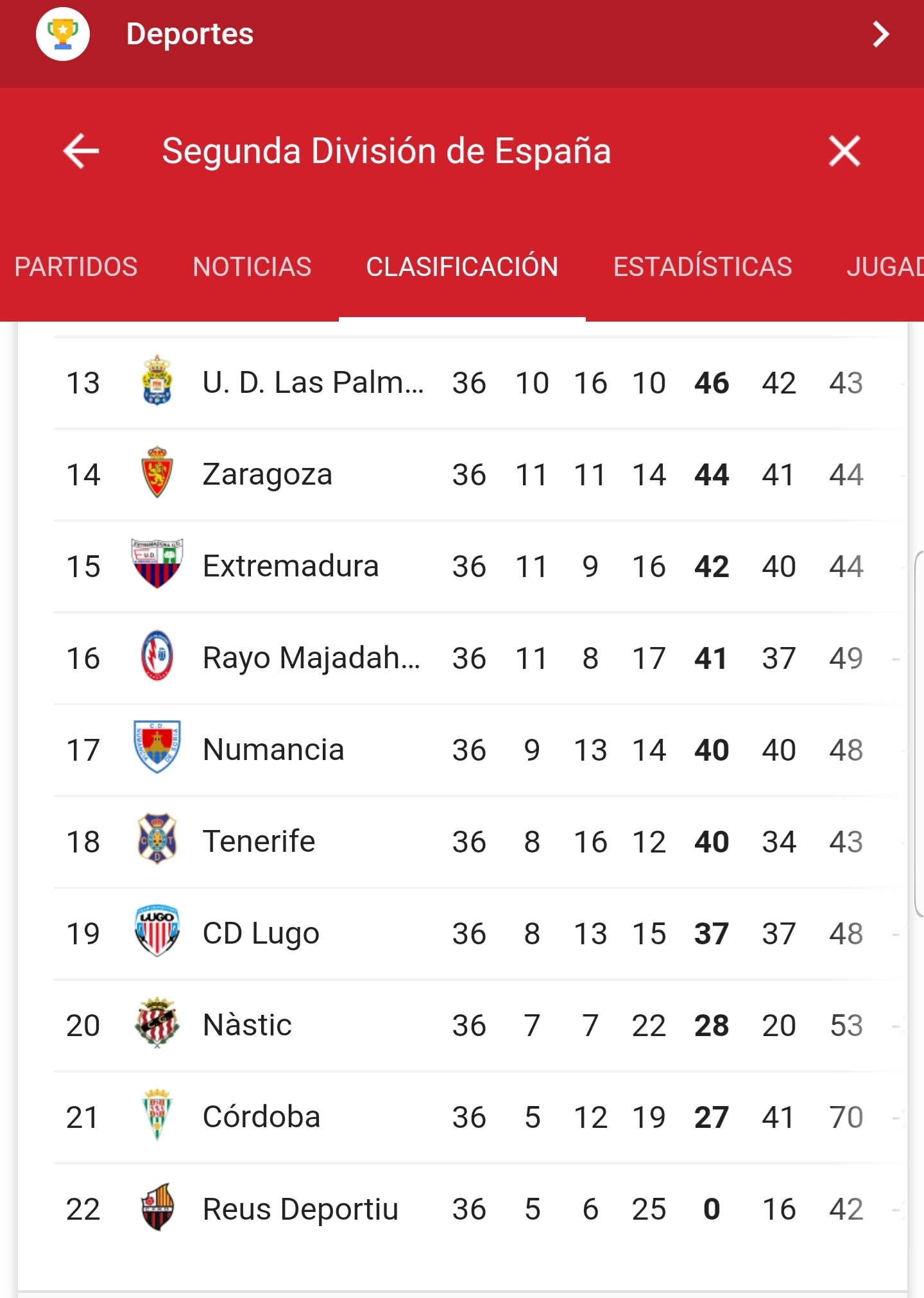Switch to the PARTIDOS tab

[x=76, y=267]
